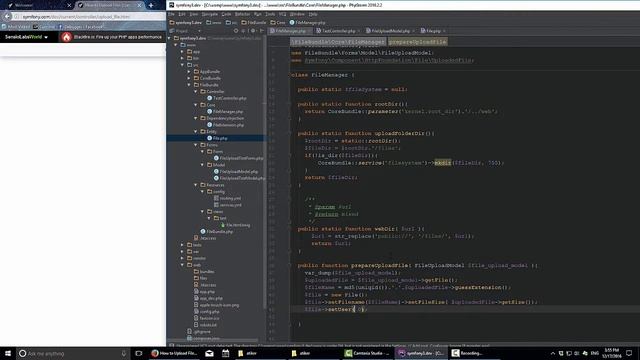640x360 pixels.
Task: Select apple-touch-icon.png in web folder
Action: coord(216,305)
